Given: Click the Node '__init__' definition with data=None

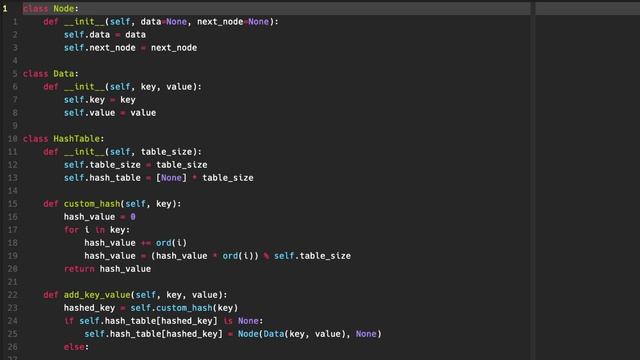Looking at the screenshot, I should (161, 22).
